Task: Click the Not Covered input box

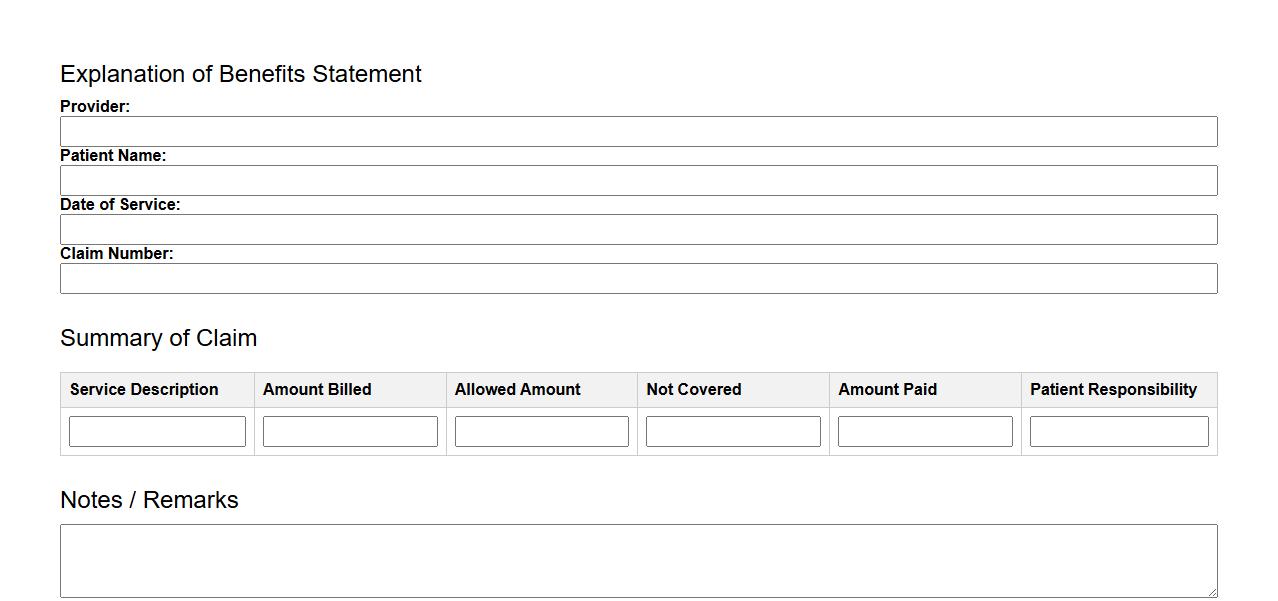Action: point(733,431)
